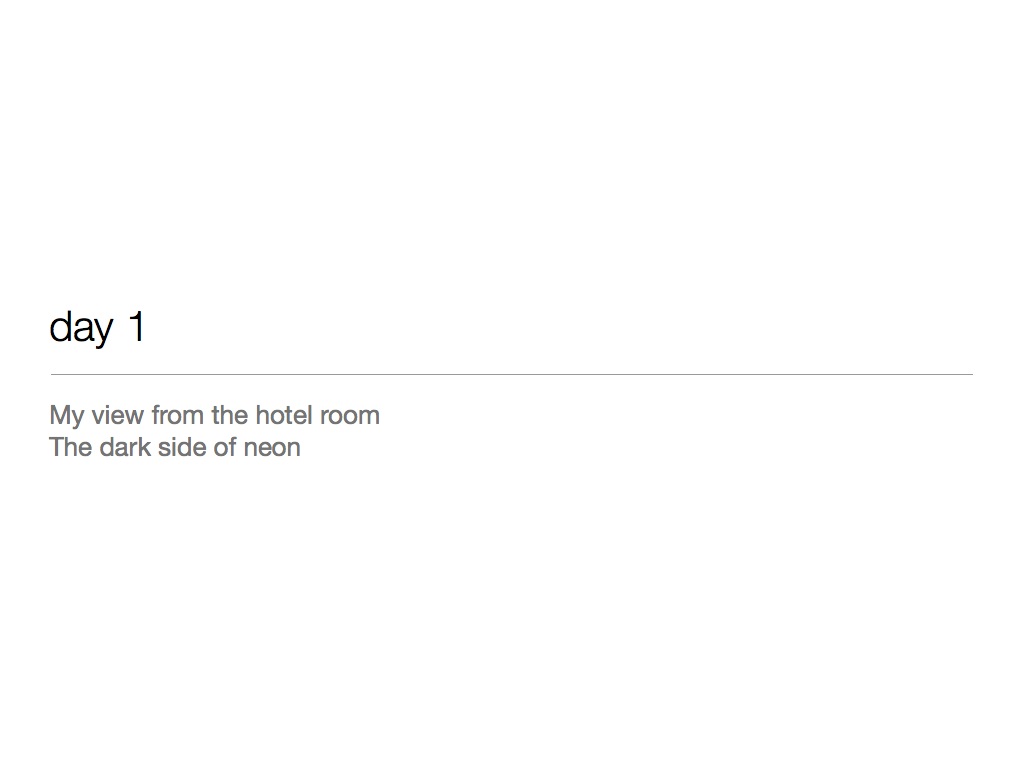The width and height of the screenshot is (1024, 768).
Task: Click the letter "y" in "day"
Action: point(104,333)
